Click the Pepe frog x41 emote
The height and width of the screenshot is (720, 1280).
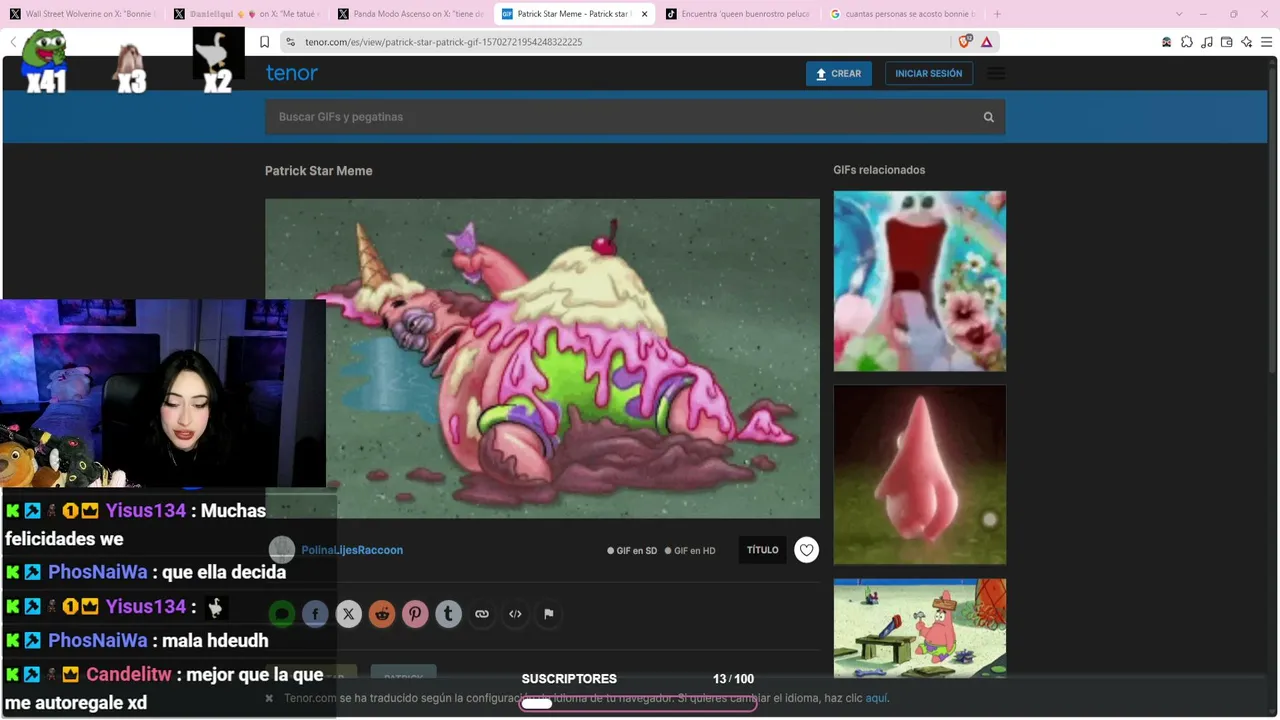pos(45,60)
